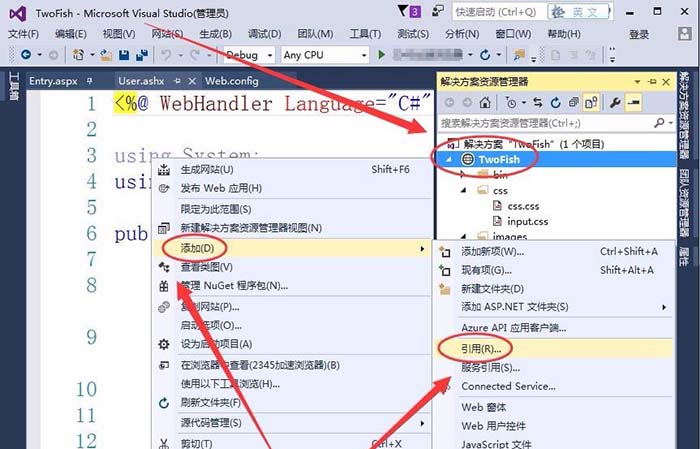Click the Solution Explorer search field
The height and width of the screenshot is (449, 700).
click(x=546, y=123)
